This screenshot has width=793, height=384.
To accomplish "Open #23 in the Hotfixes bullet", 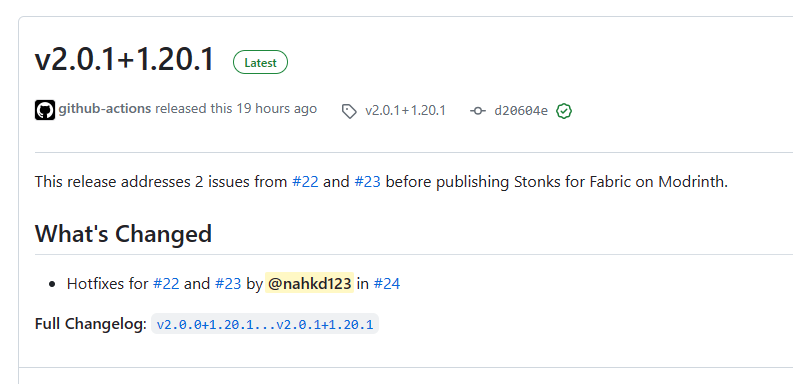I will pos(228,284).
